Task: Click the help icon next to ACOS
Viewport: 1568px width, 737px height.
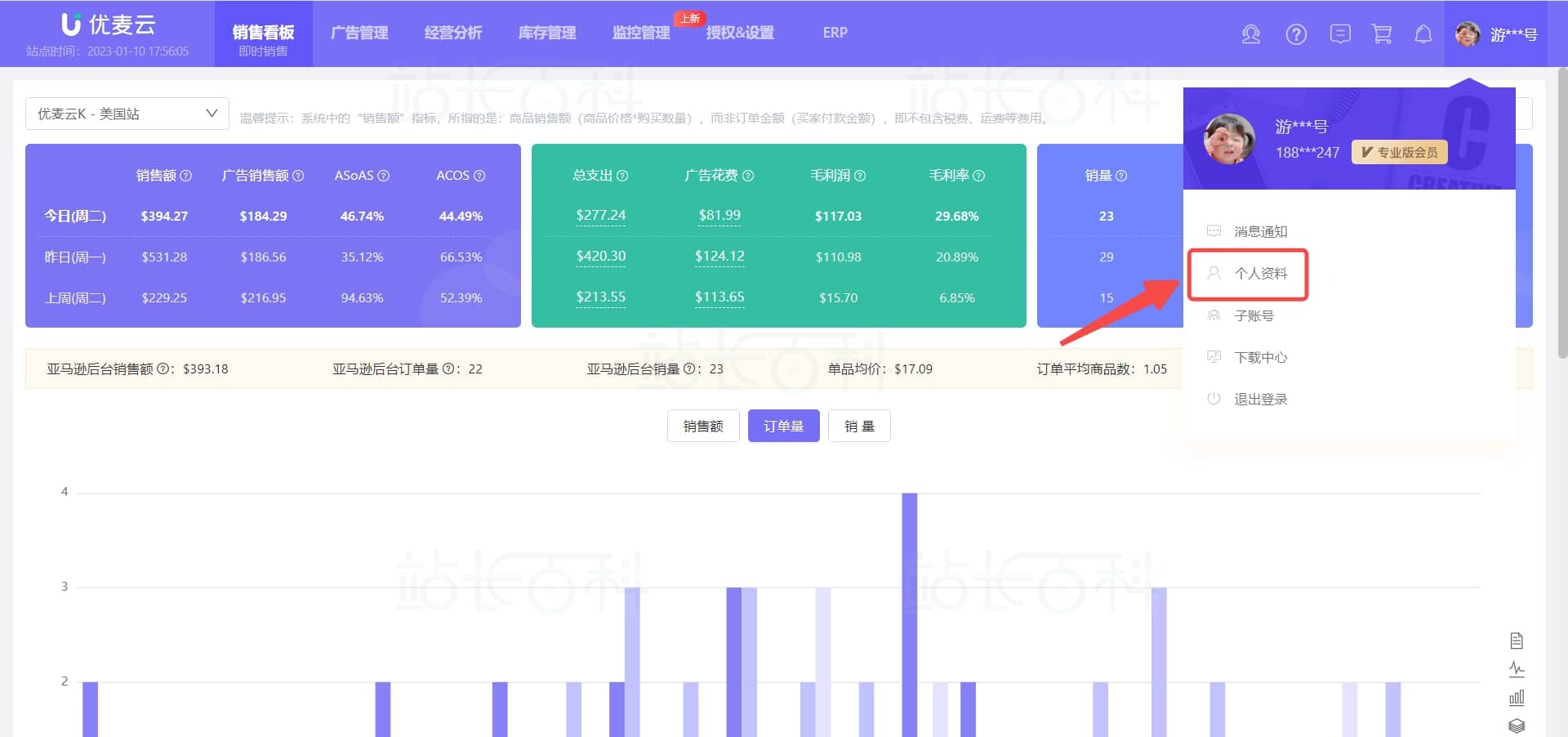Action: tap(479, 176)
